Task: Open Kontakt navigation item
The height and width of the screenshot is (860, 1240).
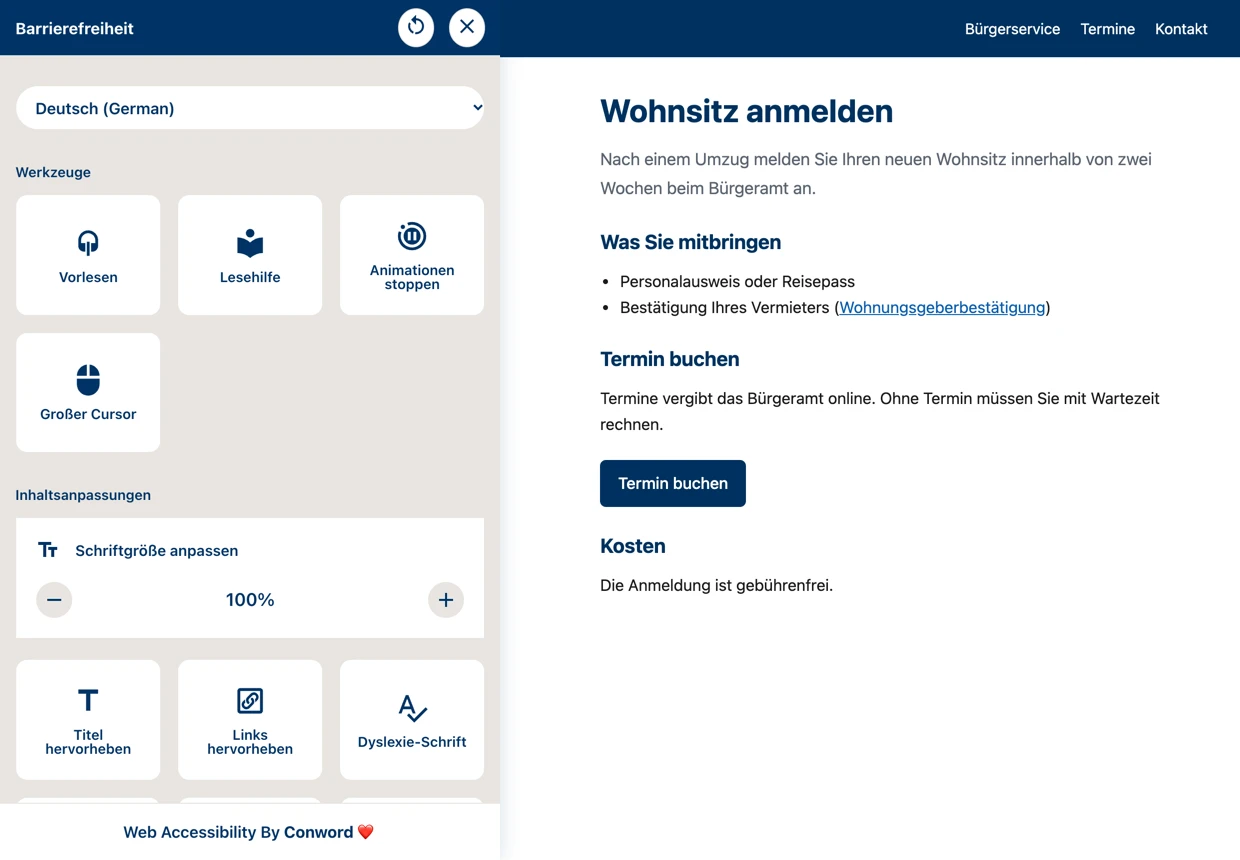Action: [x=1181, y=29]
